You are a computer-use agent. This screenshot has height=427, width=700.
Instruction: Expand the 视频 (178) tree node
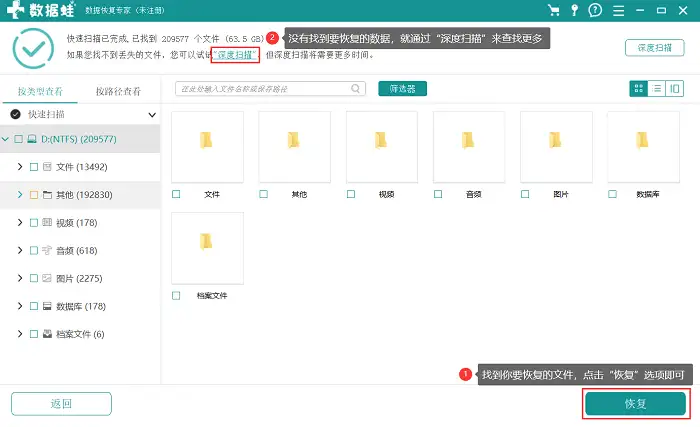tap(20, 222)
